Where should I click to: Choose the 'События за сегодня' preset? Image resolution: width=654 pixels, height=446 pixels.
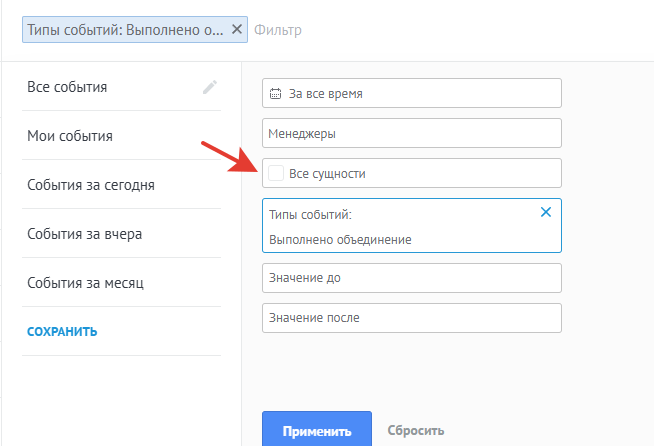point(91,185)
